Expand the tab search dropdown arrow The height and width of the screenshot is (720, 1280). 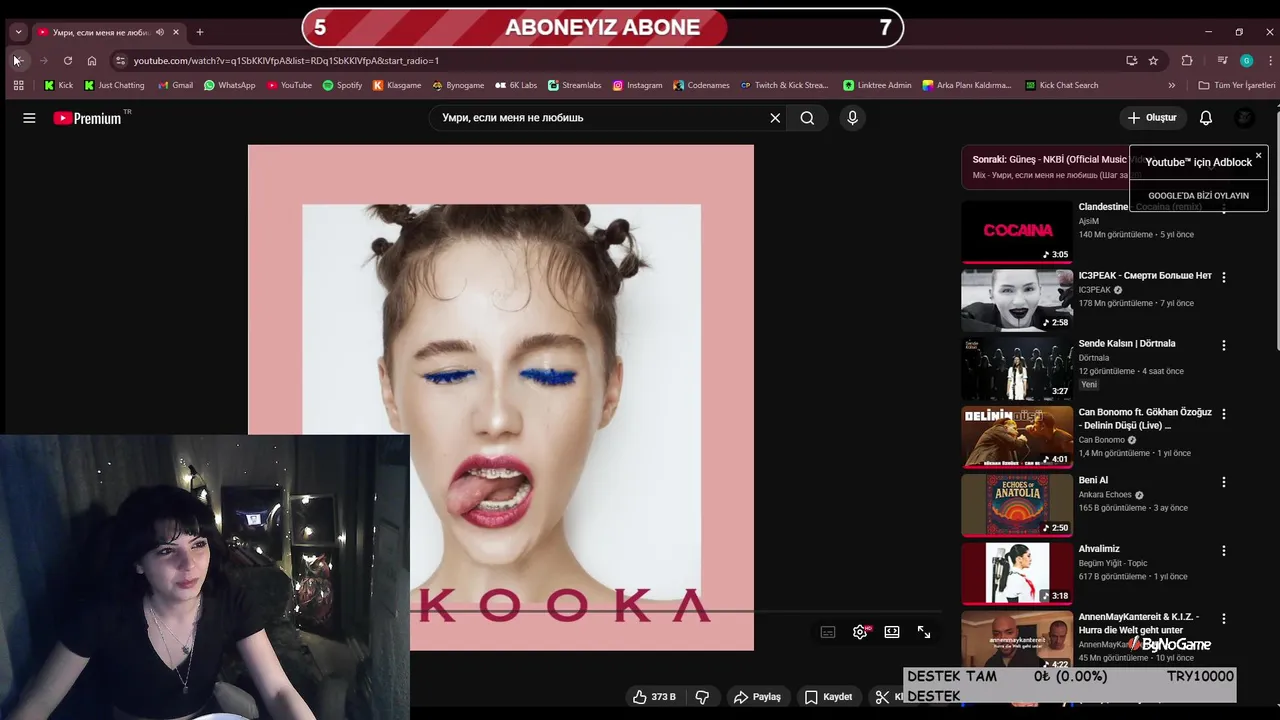click(x=18, y=33)
